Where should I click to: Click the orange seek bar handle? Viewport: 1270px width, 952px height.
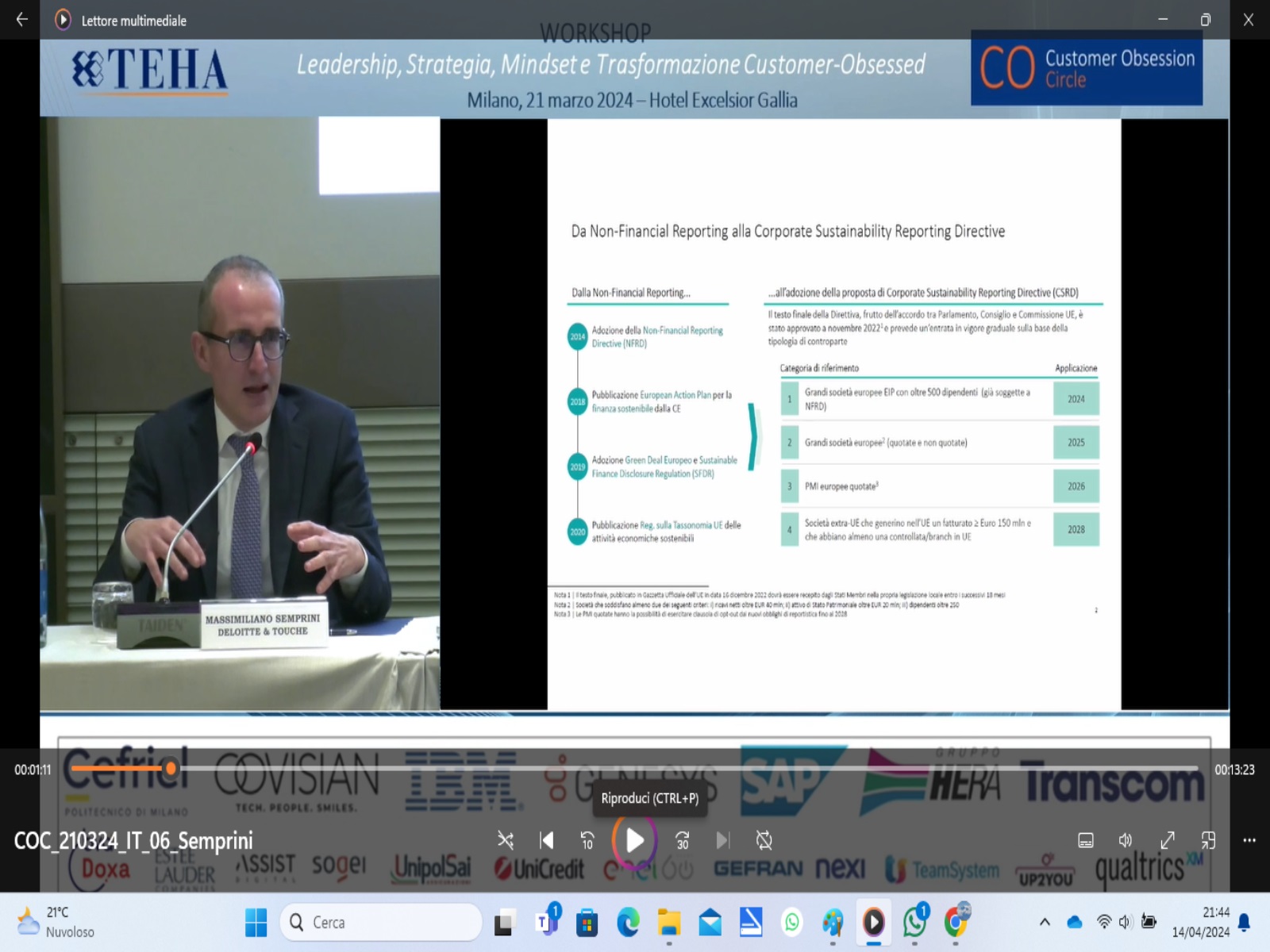coord(171,768)
